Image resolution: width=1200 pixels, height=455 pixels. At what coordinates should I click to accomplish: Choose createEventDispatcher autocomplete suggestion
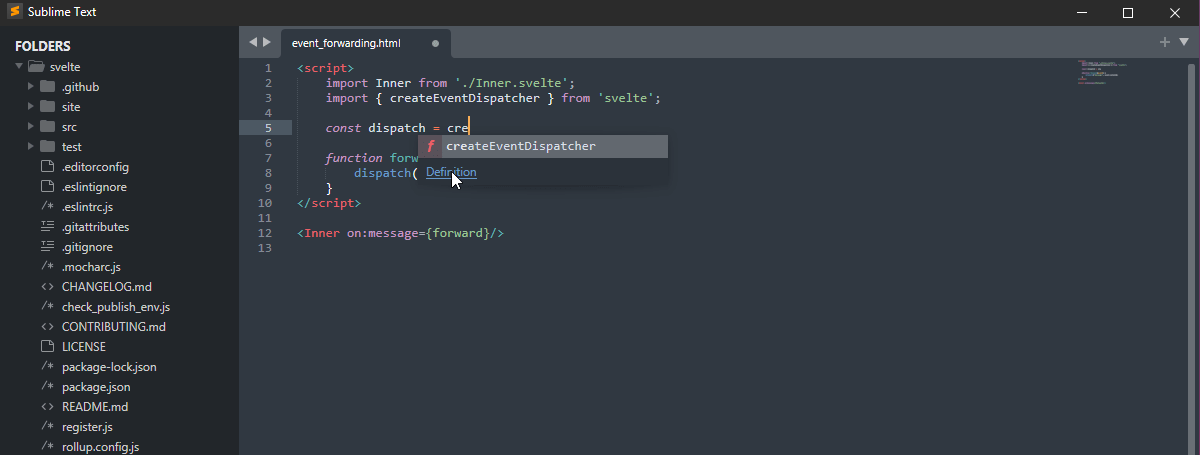coord(543,147)
